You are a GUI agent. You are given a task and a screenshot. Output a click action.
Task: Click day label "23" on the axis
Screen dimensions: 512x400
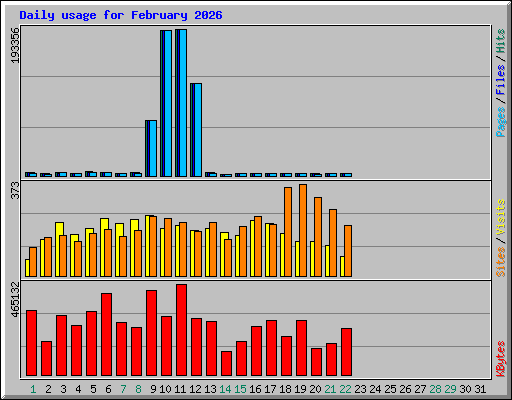(x=360, y=389)
